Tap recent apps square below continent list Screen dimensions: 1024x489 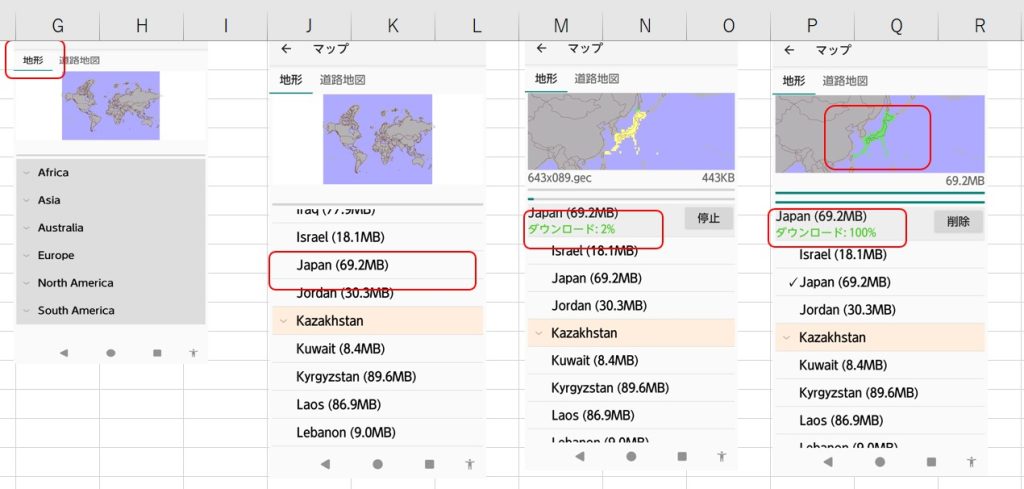point(157,353)
